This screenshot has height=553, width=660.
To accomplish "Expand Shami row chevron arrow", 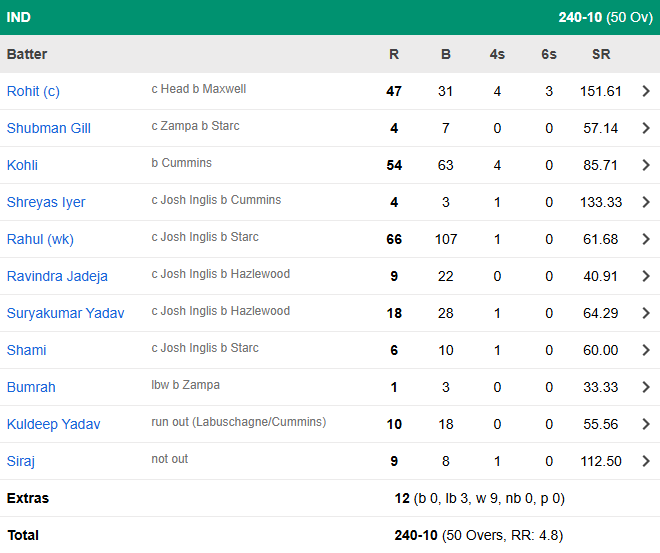I will click(646, 350).
